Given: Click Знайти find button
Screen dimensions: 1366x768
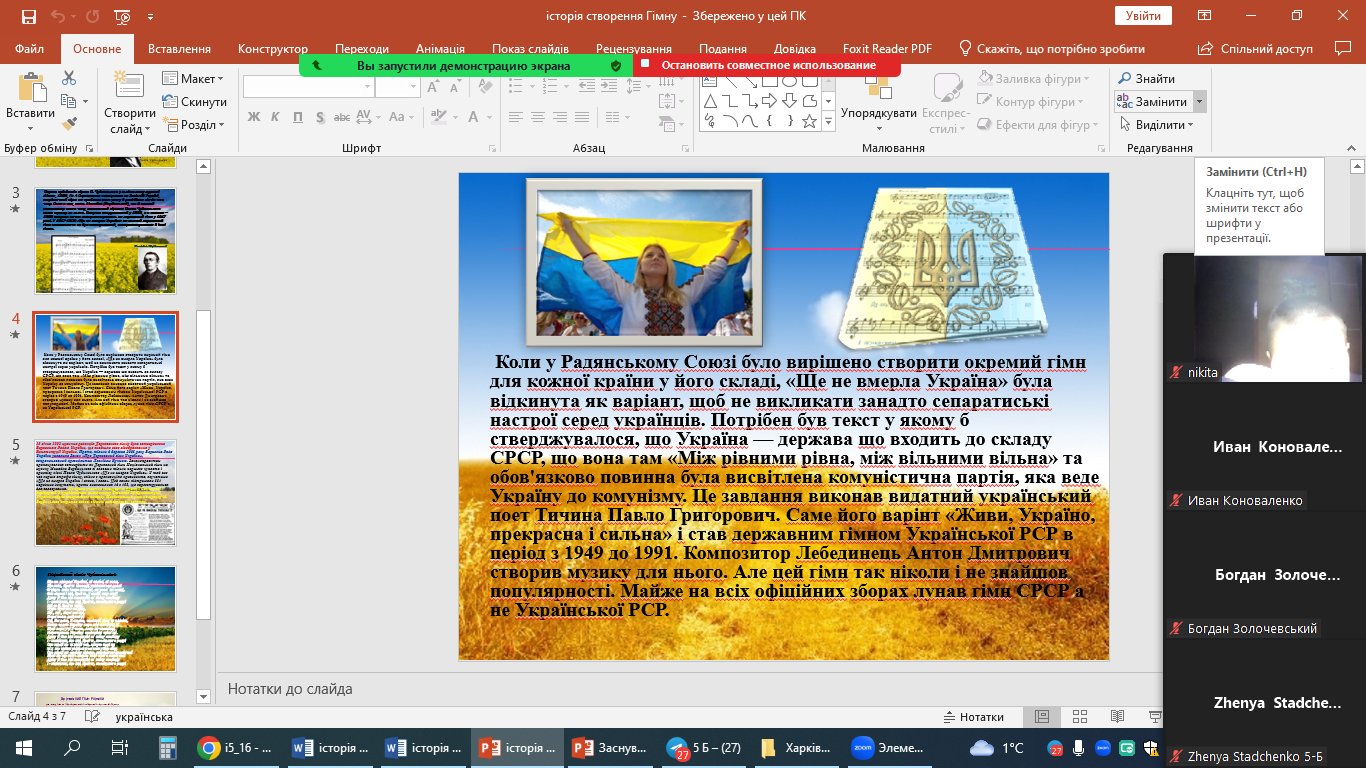Looking at the screenshot, I should [x=1147, y=79].
